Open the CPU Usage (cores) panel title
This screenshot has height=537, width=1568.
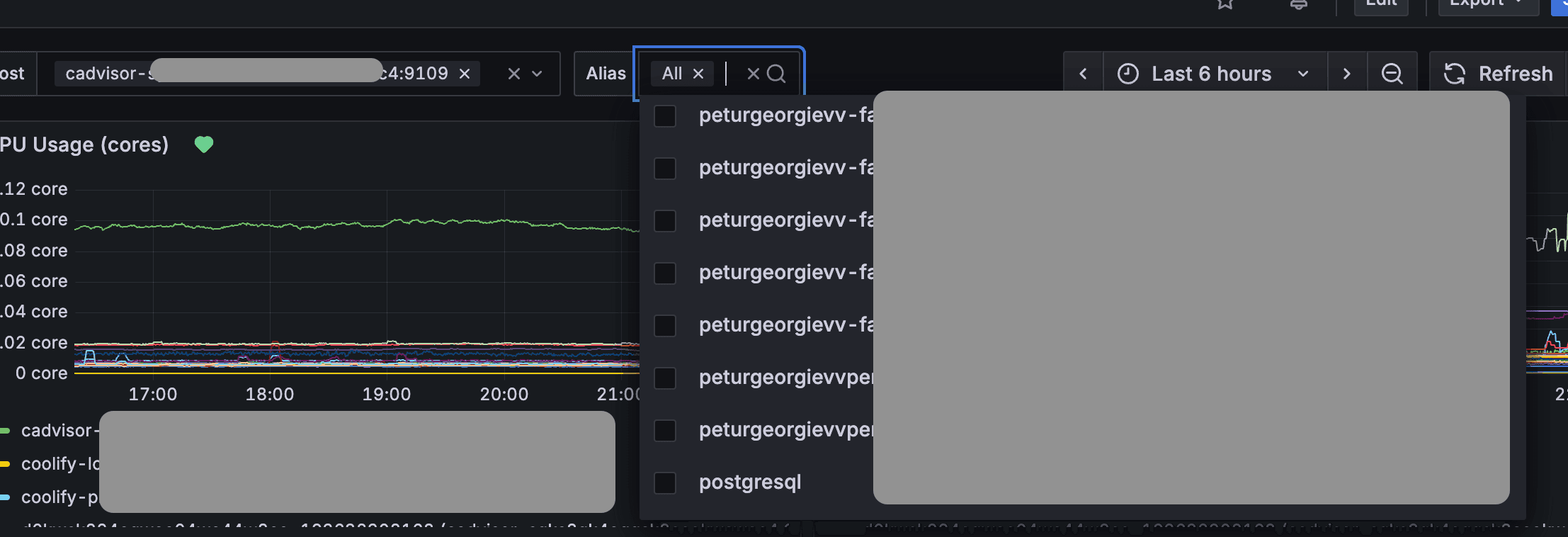tap(84, 145)
